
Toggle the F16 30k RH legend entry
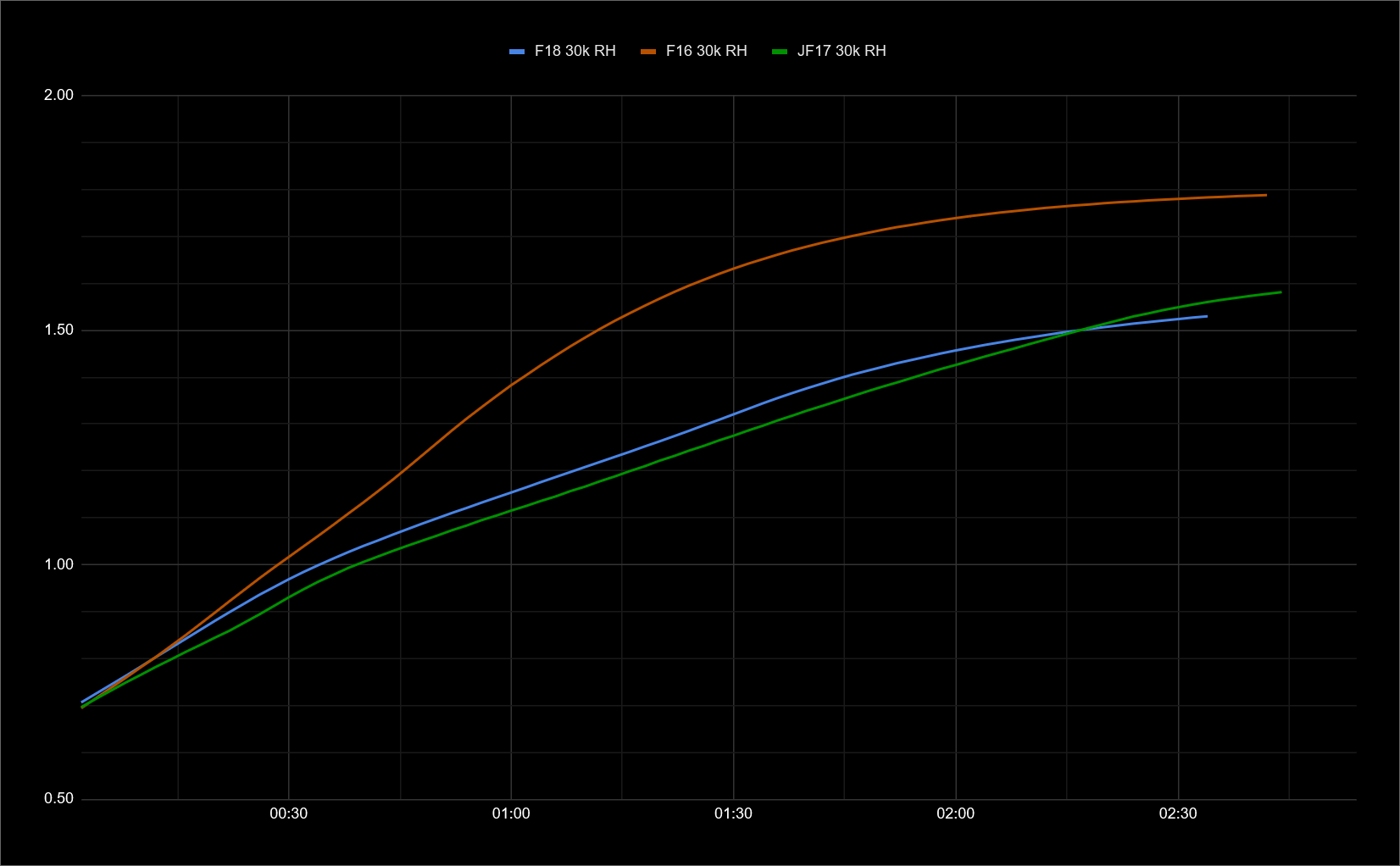coord(706,51)
